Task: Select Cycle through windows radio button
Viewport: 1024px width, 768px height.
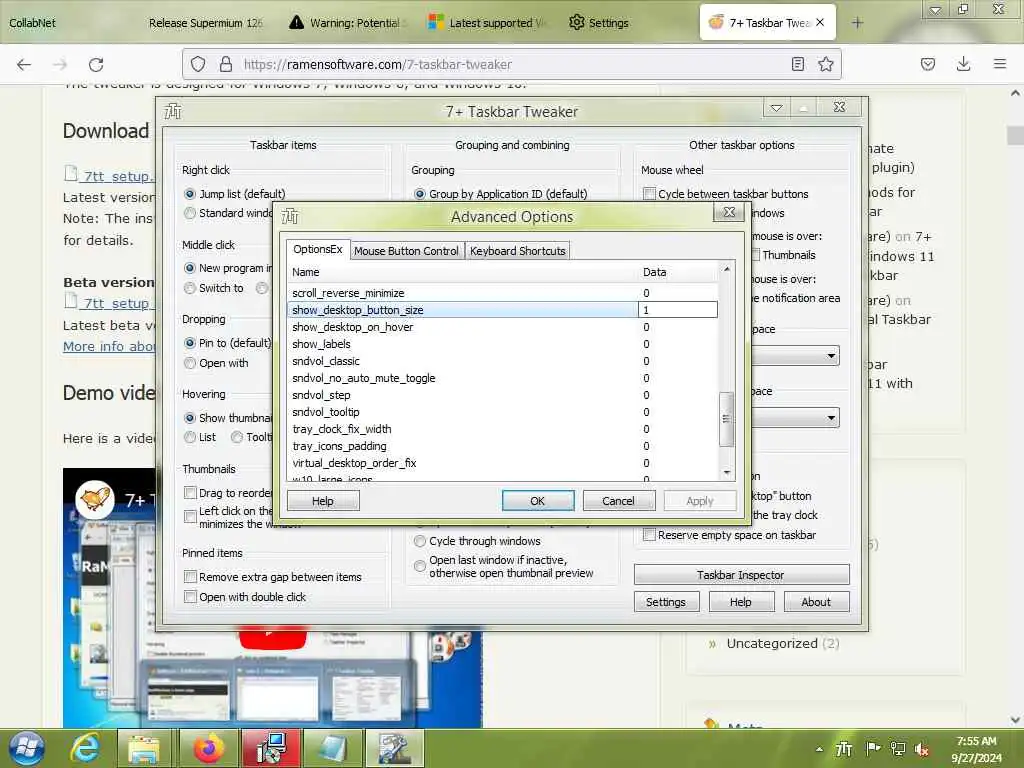Action: (420, 541)
